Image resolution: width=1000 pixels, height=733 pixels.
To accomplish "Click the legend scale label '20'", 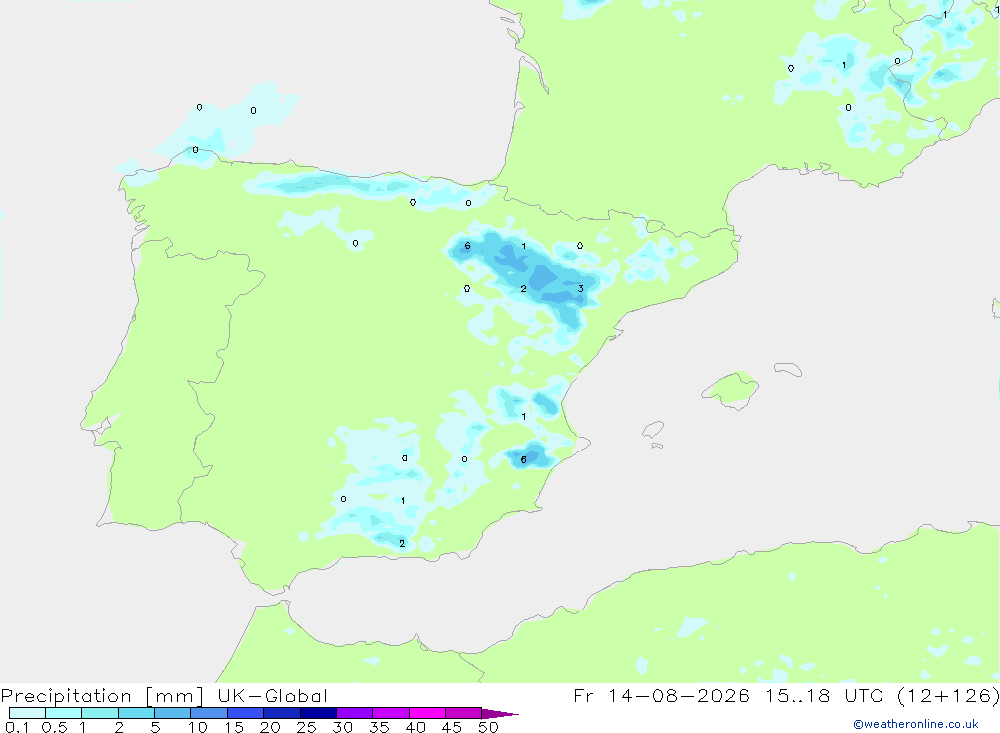I will pyautogui.click(x=270, y=727).
